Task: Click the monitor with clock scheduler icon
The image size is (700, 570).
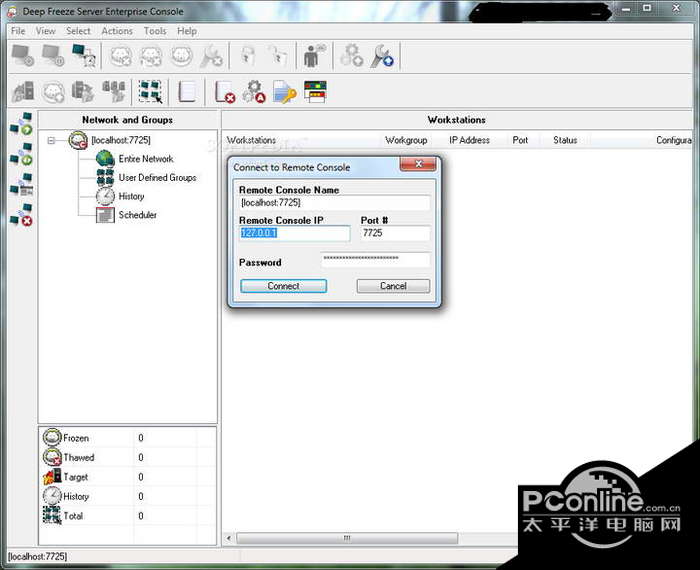Action: (84, 56)
